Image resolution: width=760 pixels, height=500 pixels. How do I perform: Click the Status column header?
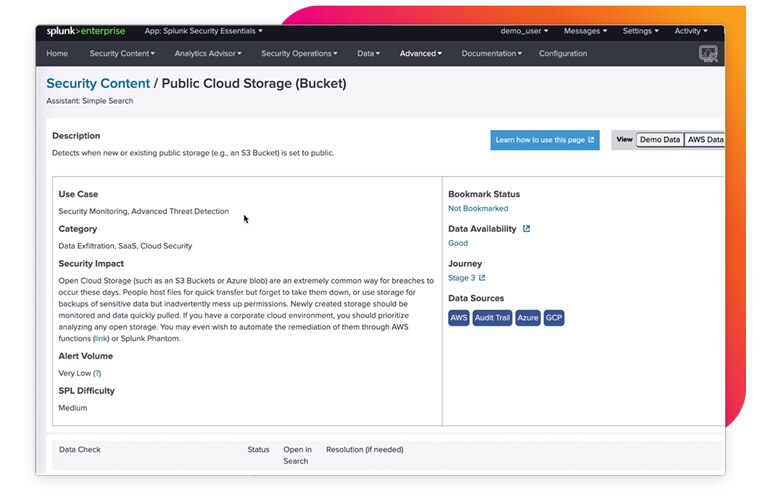(258, 450)
